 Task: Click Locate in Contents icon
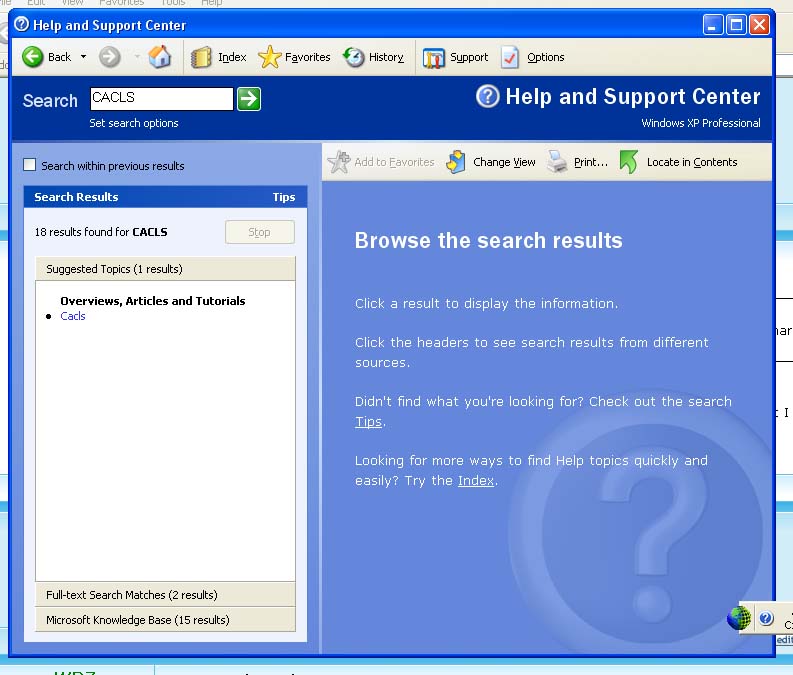point(629,162)
